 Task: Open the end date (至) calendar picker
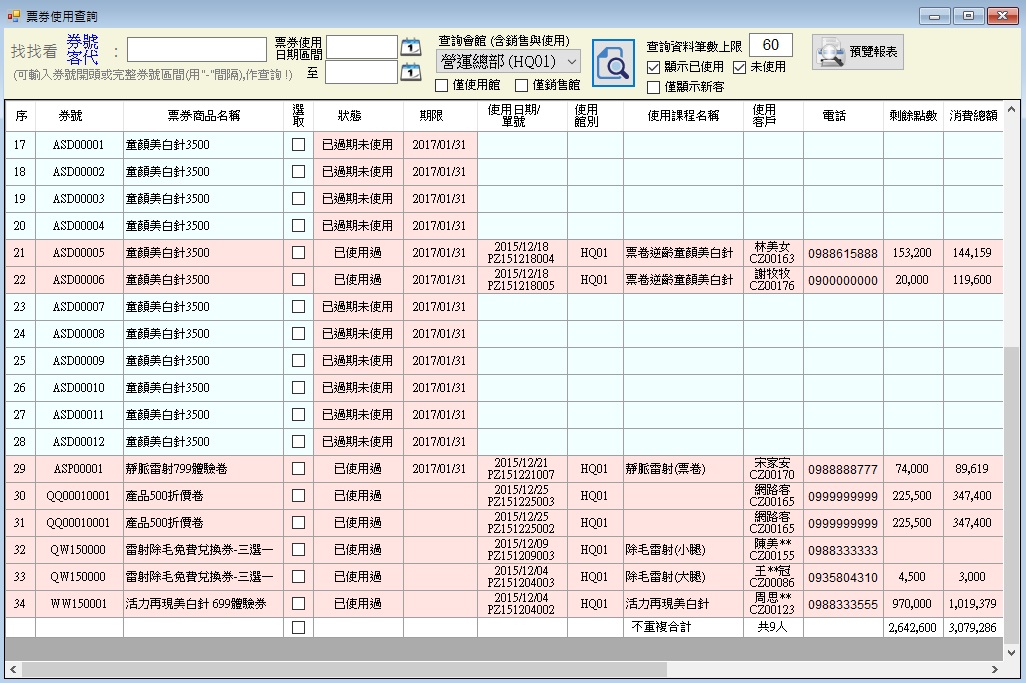pyautogui.click(x=411, y=72)
